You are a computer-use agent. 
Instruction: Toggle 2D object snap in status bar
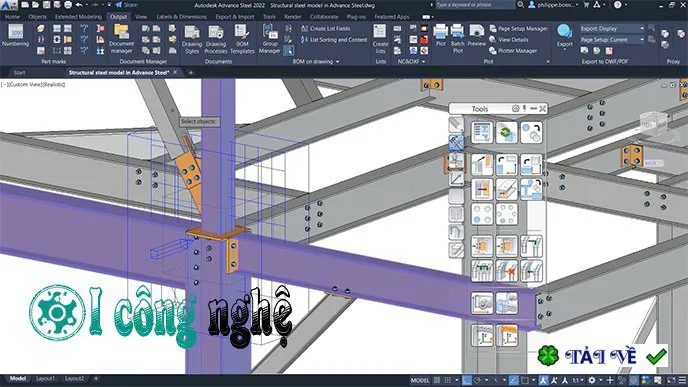[x=524, y=380]
